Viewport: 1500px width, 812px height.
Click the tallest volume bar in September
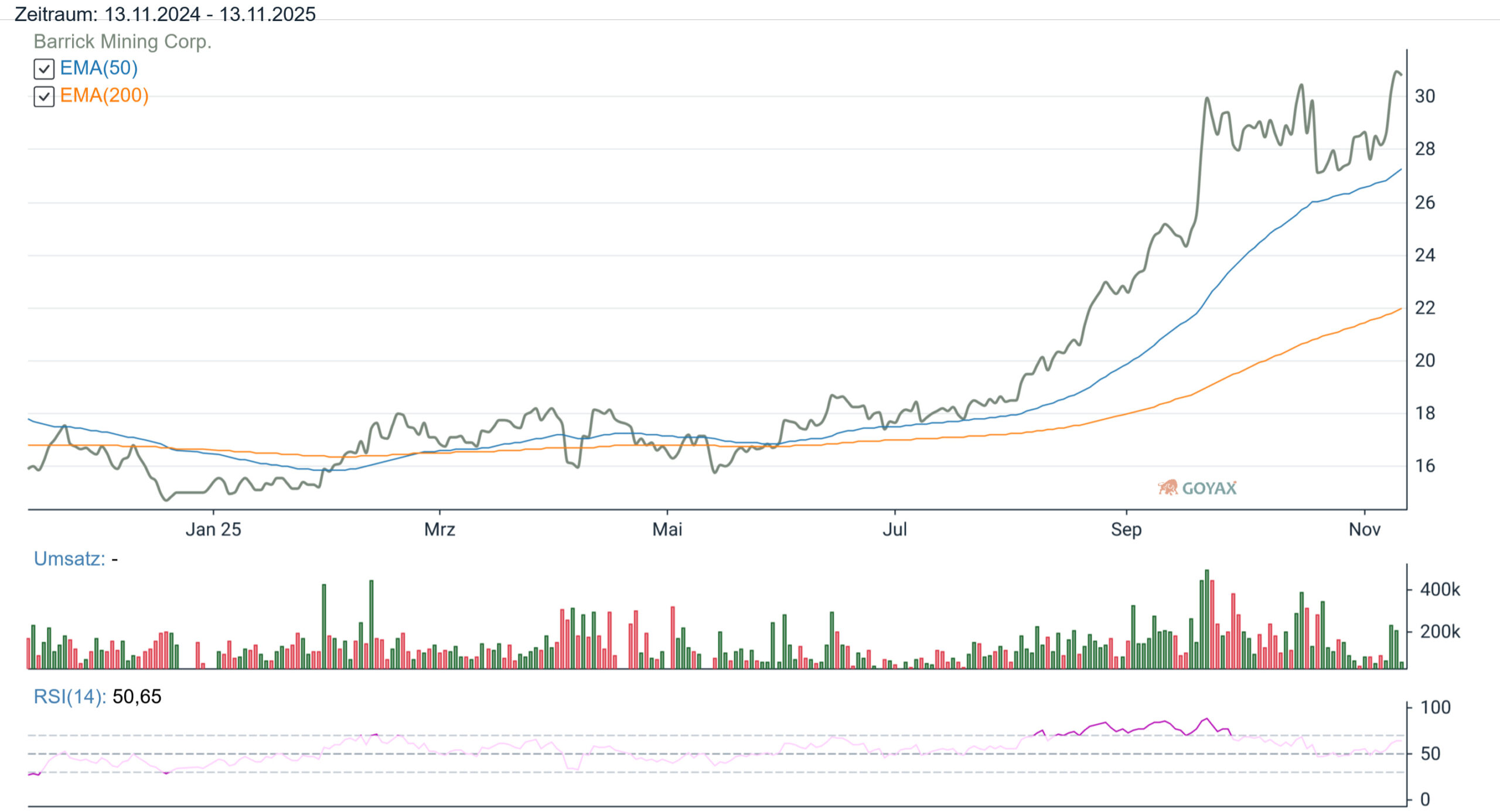coord(1206,619)
